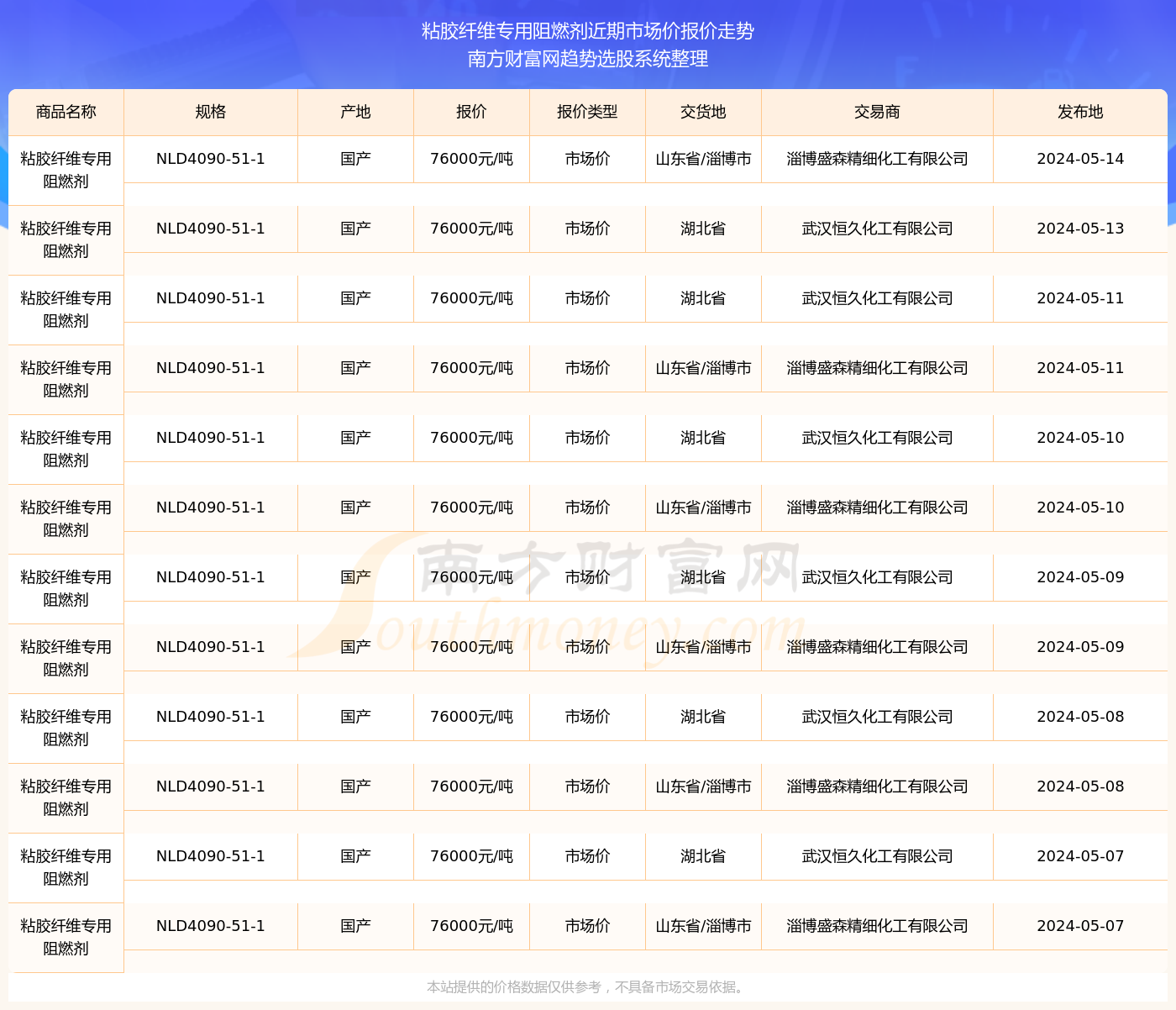This screenshot has width=1176, height=1010.
Task: Click 2024-05-07 date beside 武汉恒久化工有限公司
Action: (x=1081, y=856)
